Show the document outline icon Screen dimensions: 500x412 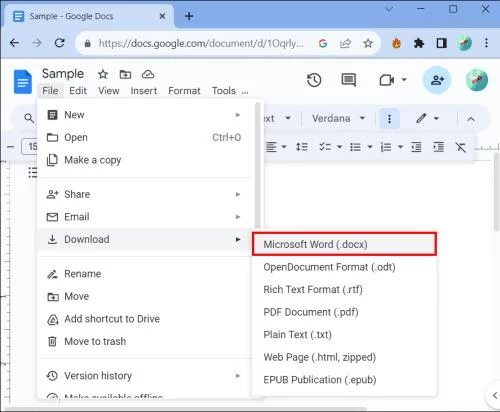(x=32, y=172)
